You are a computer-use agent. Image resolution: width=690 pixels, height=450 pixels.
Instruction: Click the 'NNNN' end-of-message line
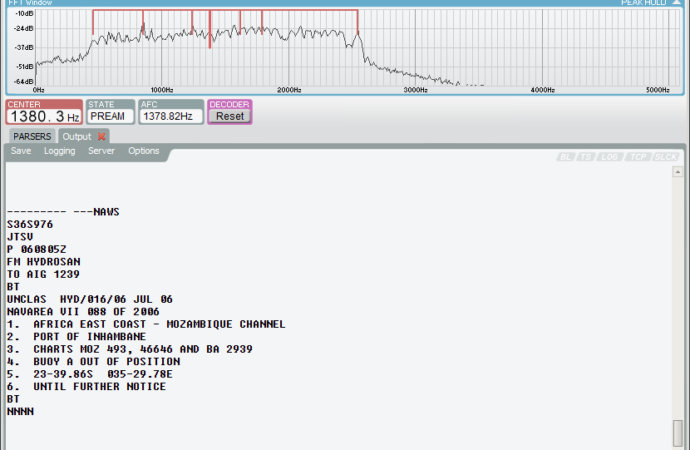(x=20, y=411)
